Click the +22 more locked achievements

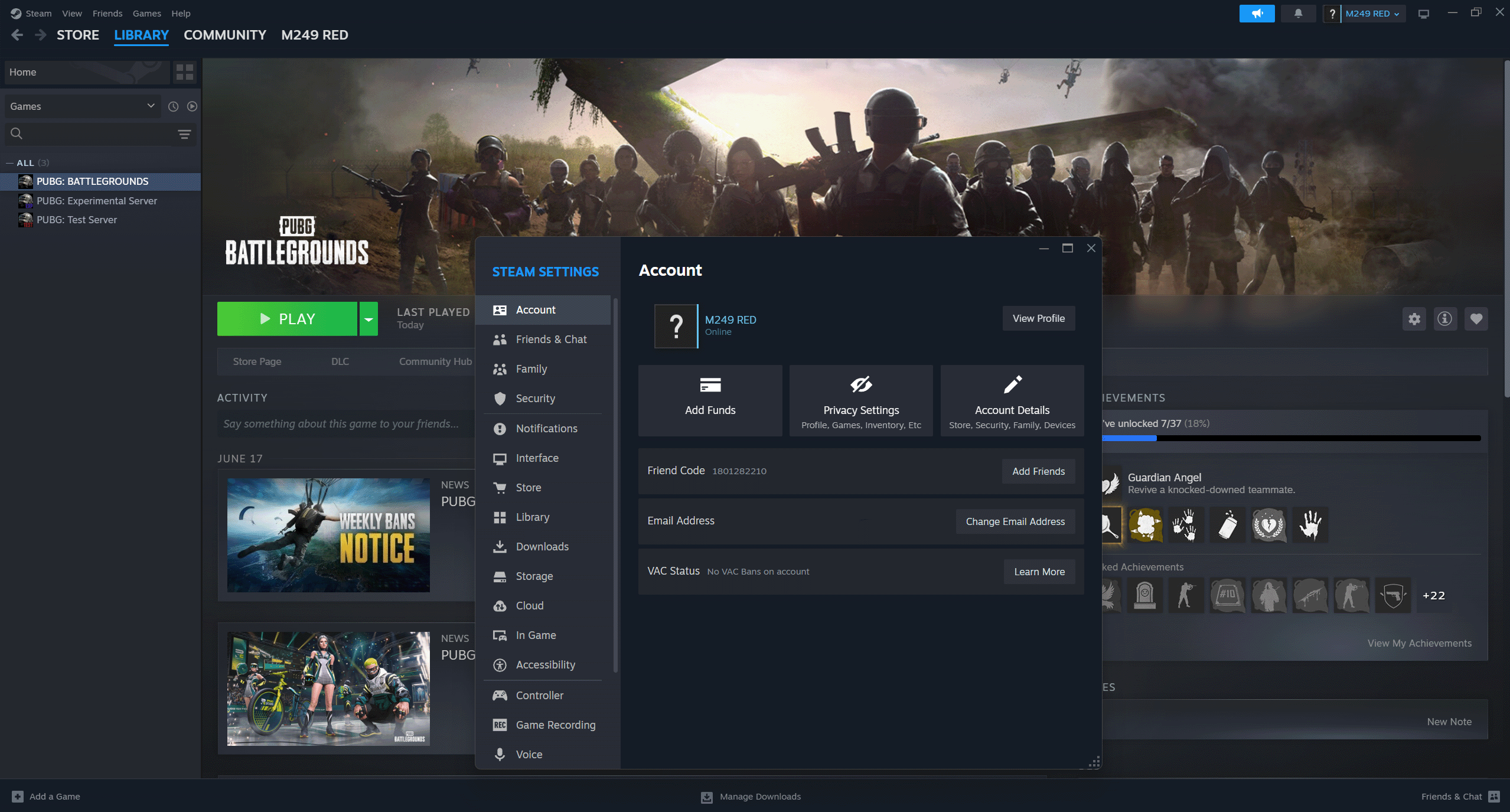pyautogui.click(x=1433, y=595)
